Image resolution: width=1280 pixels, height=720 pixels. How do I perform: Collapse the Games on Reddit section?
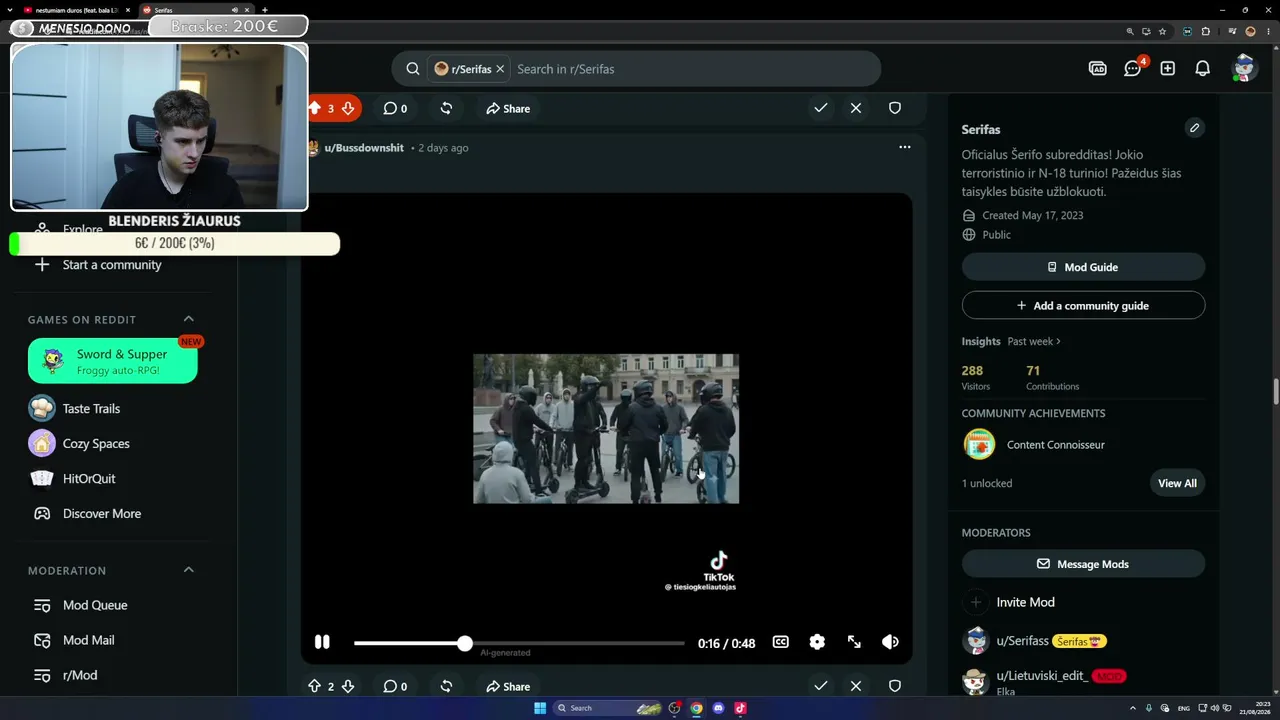189,319
